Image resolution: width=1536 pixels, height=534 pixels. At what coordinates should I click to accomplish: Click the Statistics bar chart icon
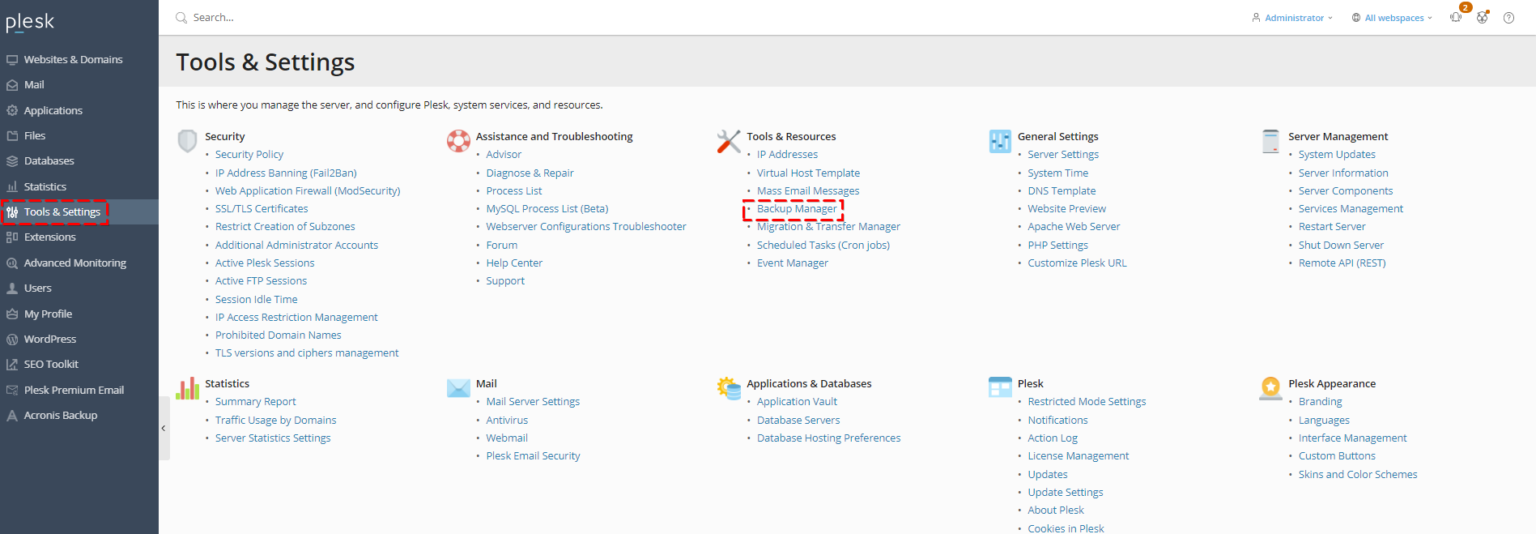pyautogui.click(x=187, y=388)
